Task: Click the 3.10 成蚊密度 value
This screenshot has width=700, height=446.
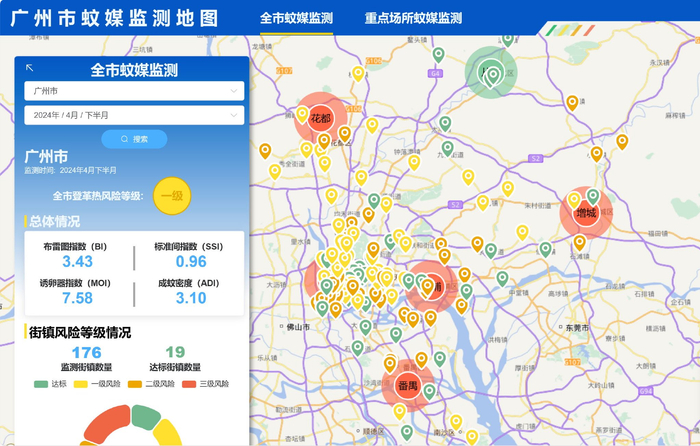Action: (x=191, y=298)
